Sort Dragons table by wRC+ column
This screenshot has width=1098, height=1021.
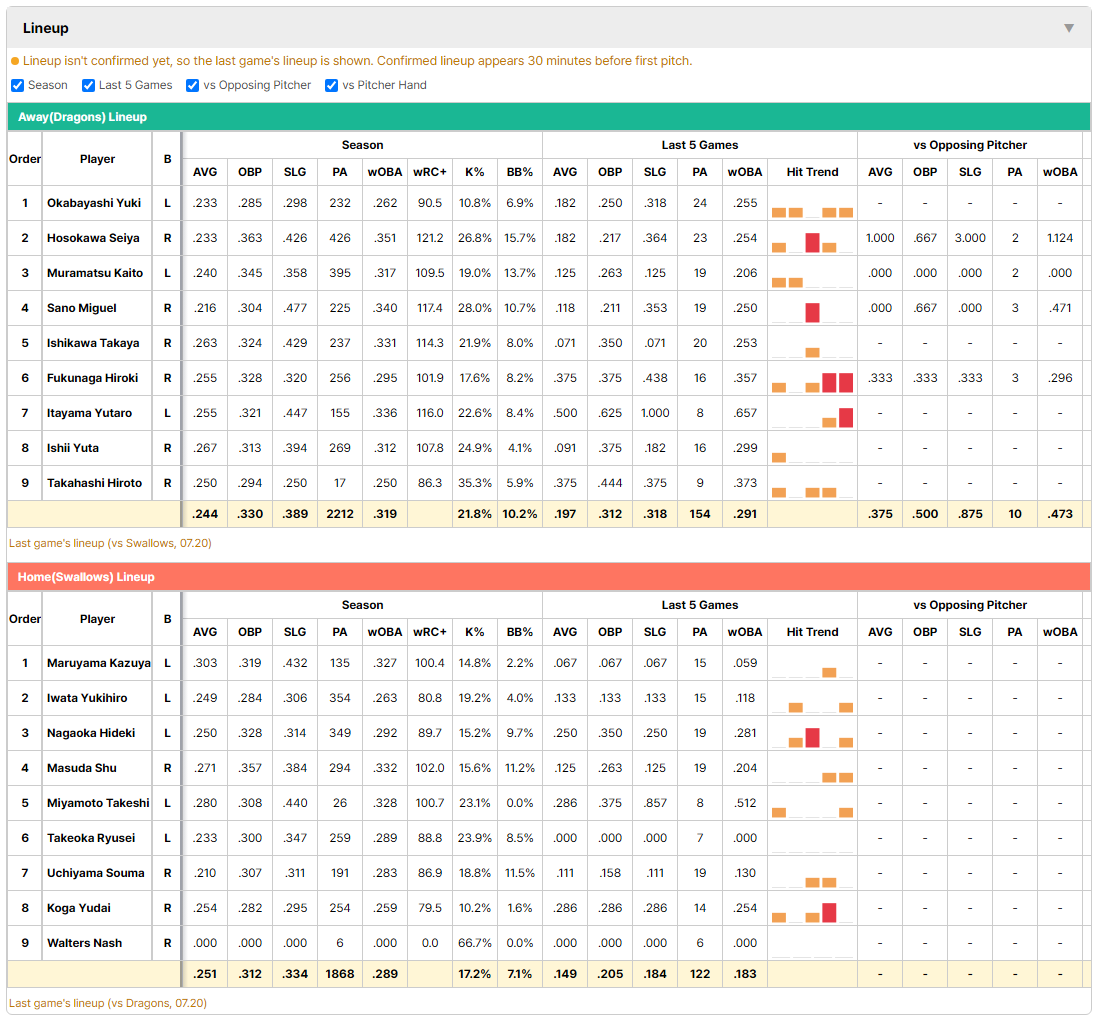(x=429, y=172)
